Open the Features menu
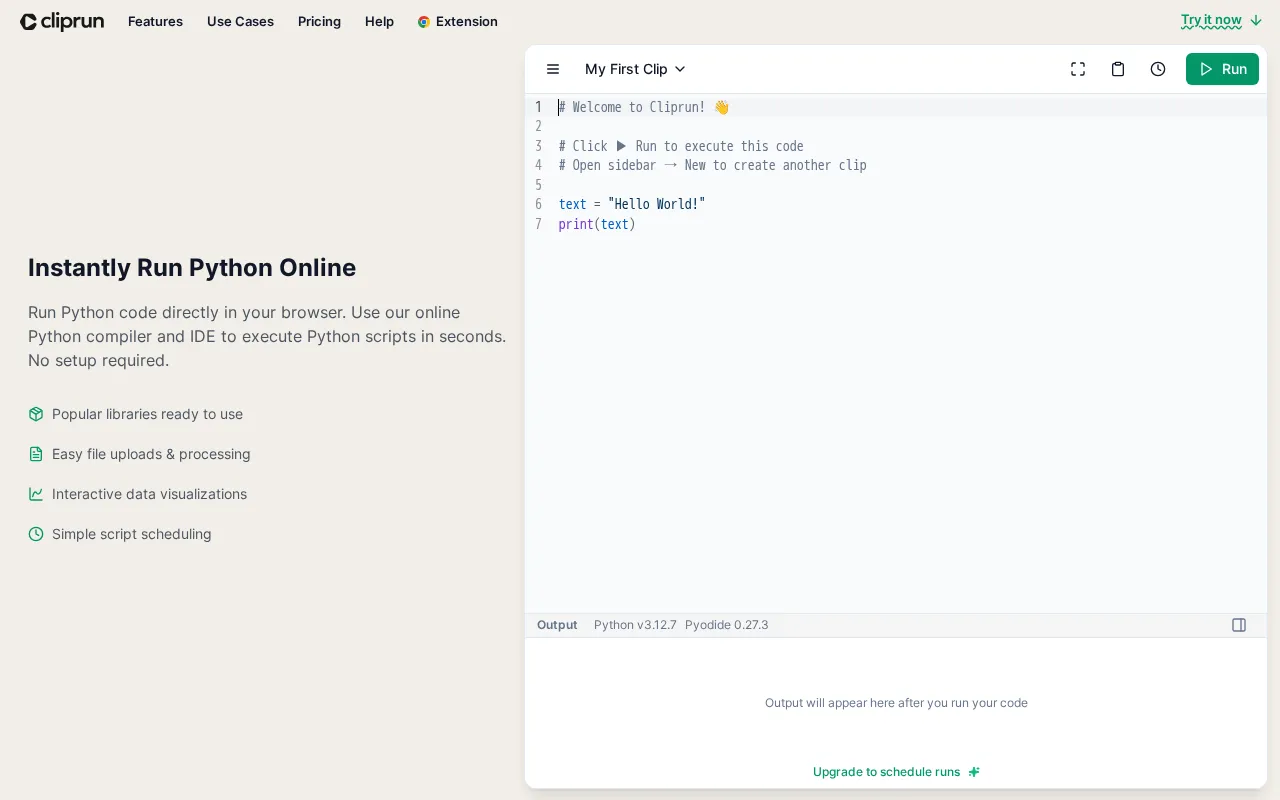 click(155, 21)
